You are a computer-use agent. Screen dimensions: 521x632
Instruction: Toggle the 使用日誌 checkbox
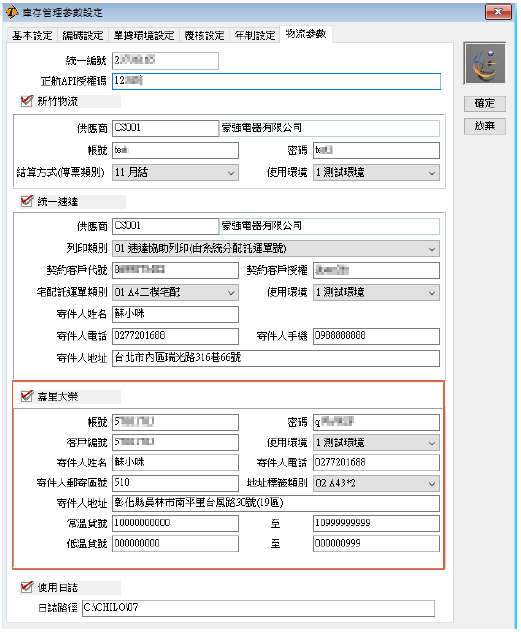(27, 587)
